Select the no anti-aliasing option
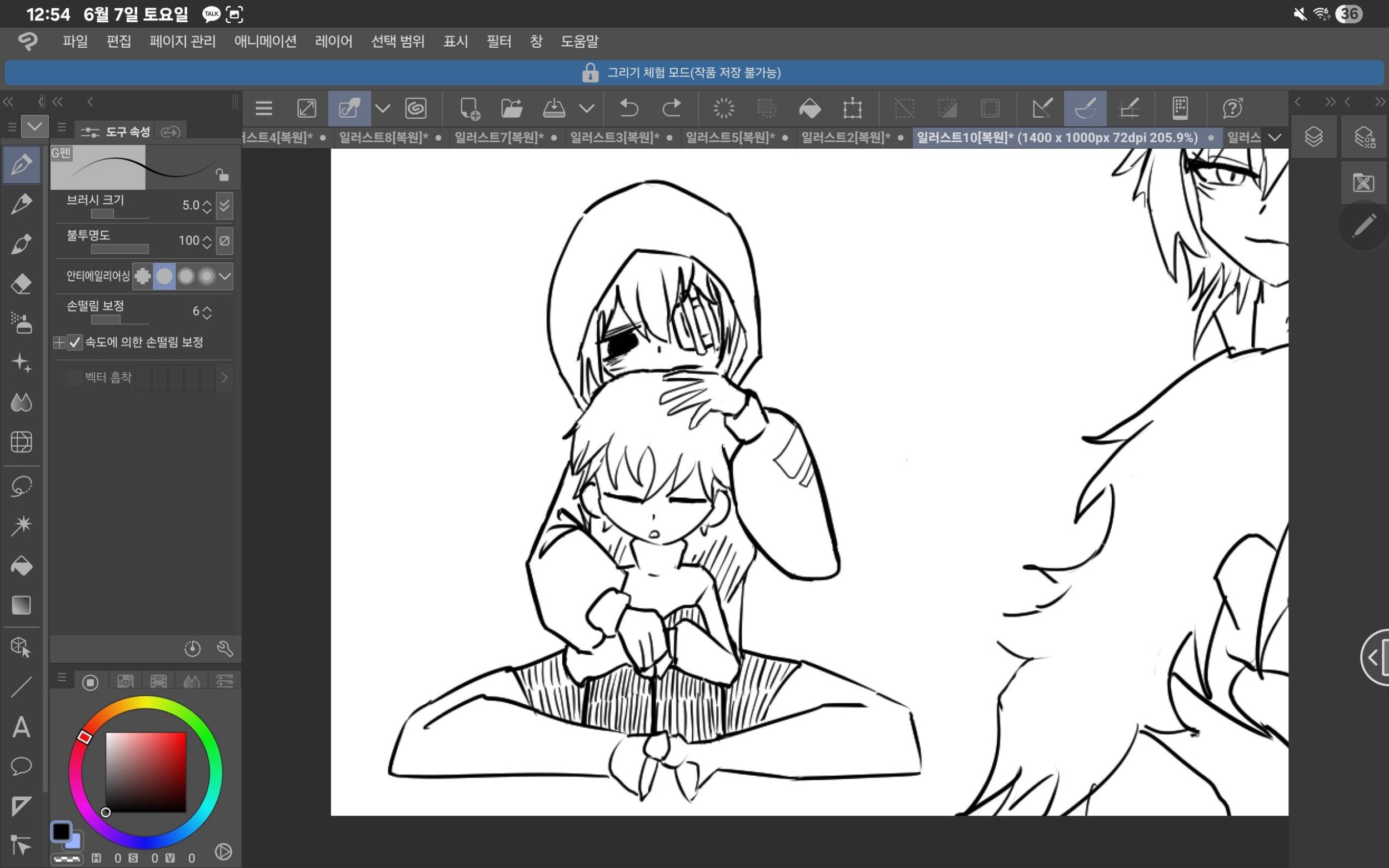 pyautogui.click(x=142, y=277)
